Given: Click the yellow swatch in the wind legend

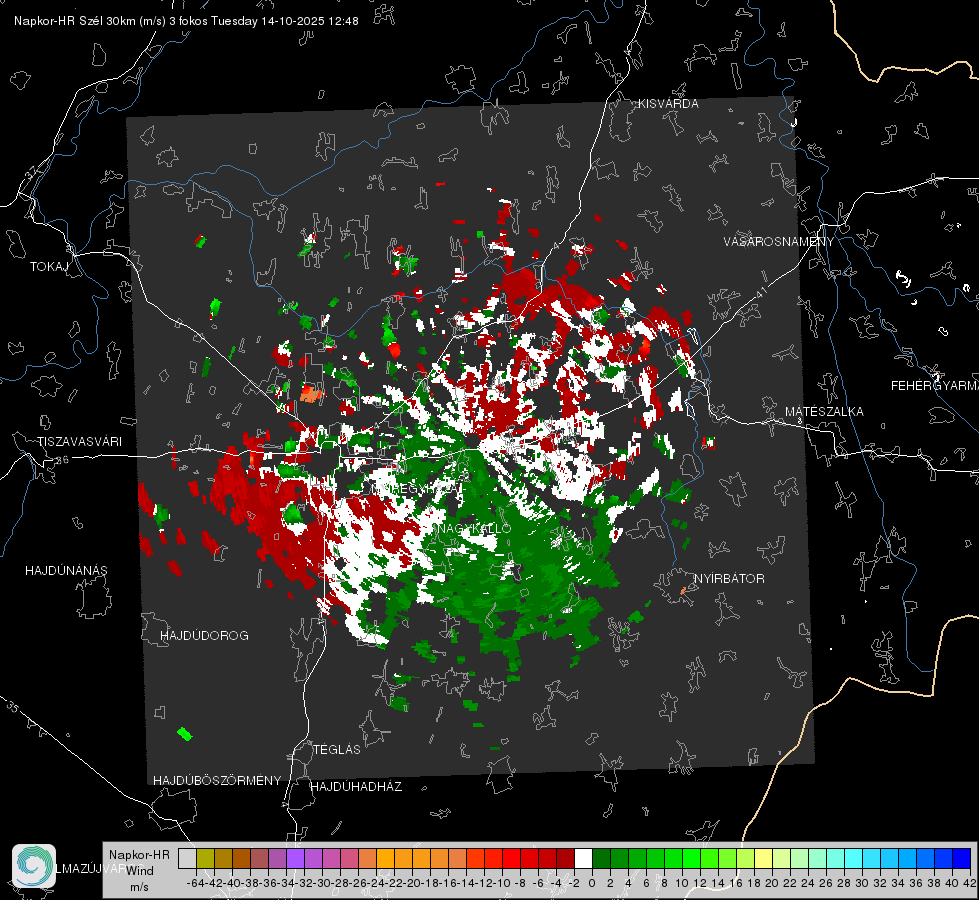Looking at the screenshot, I should 763,858.
